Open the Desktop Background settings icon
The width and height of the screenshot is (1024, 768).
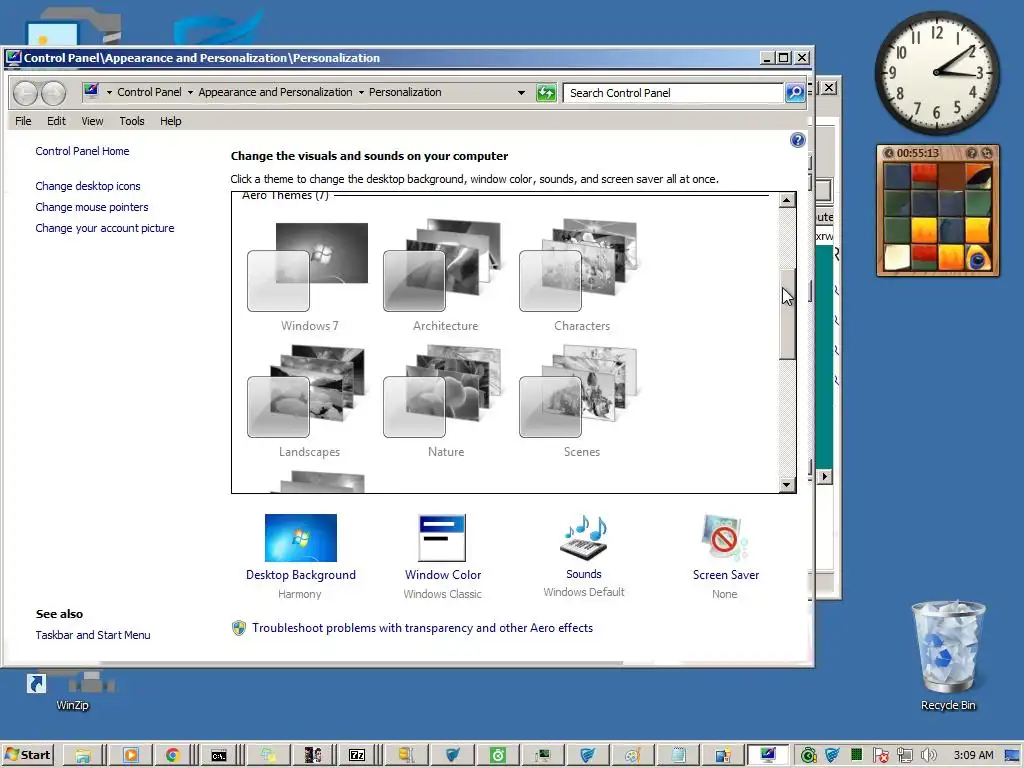(x=300, y=537)
